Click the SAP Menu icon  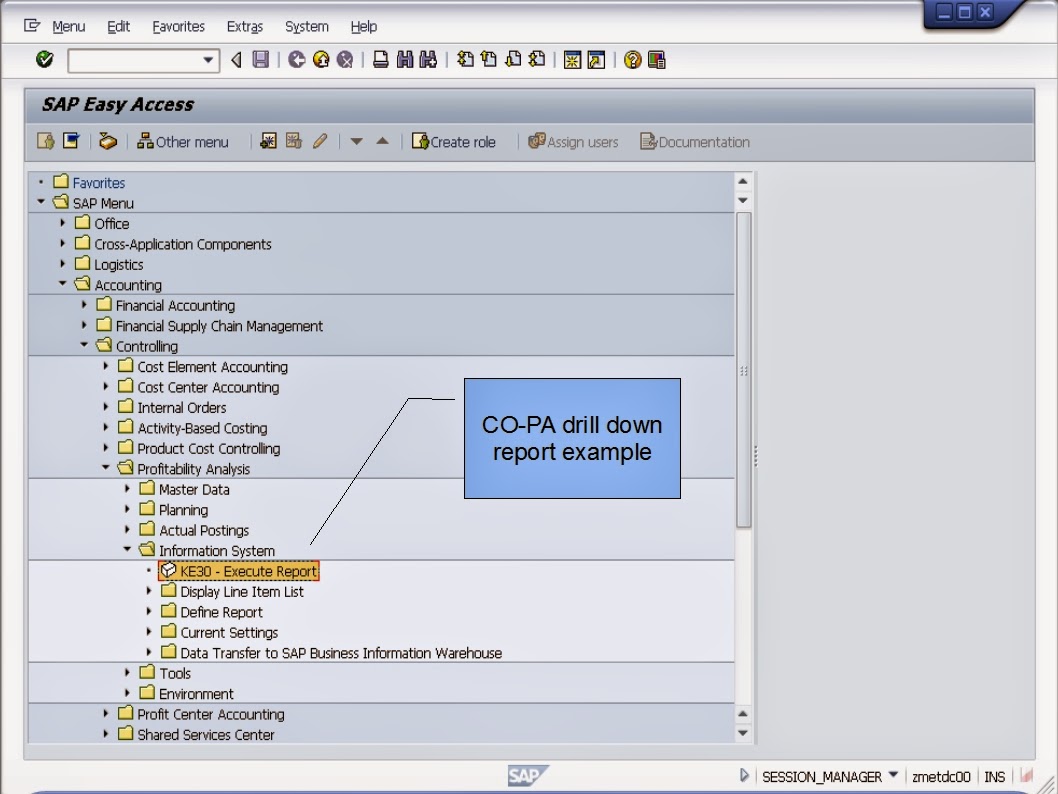[x=71, y=141]
